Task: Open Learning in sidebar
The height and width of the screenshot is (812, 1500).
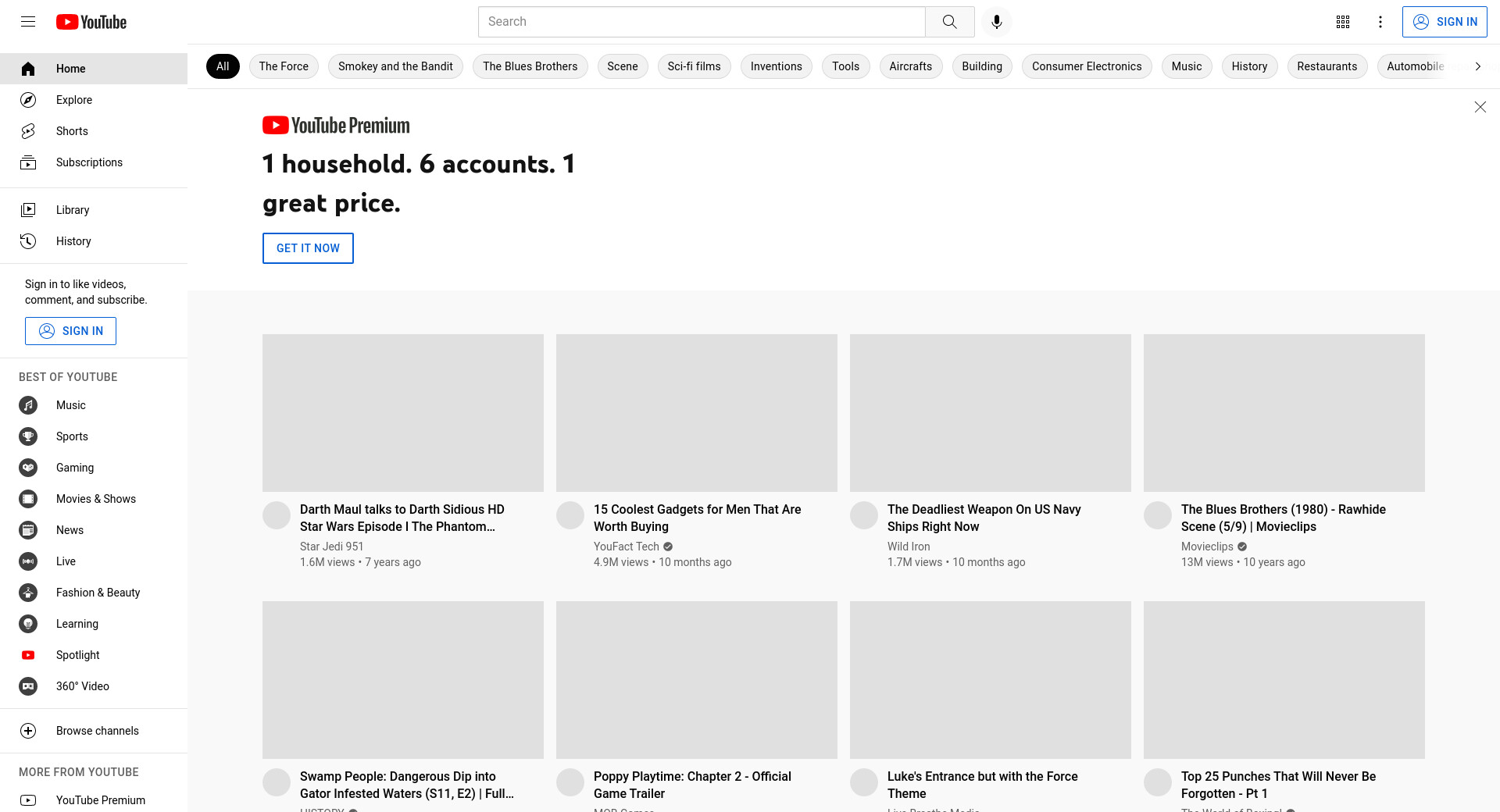Action: click(94, 624)
